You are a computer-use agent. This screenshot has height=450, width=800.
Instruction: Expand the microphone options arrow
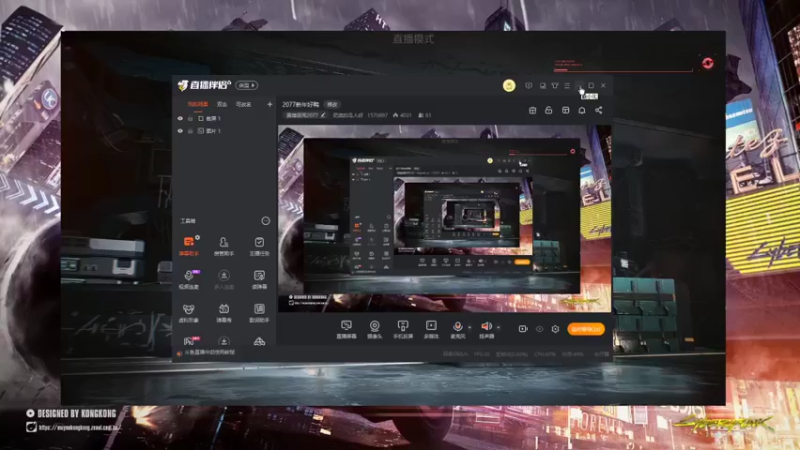470,327
